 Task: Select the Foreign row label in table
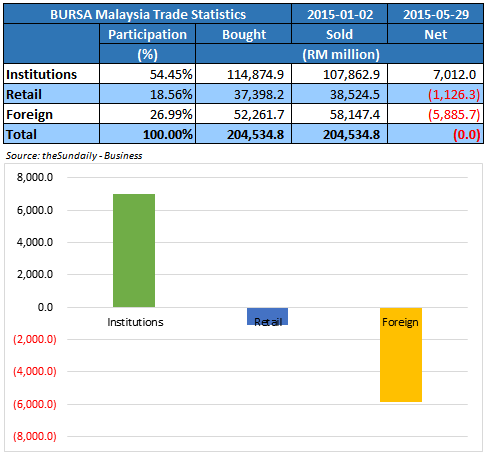51,114
